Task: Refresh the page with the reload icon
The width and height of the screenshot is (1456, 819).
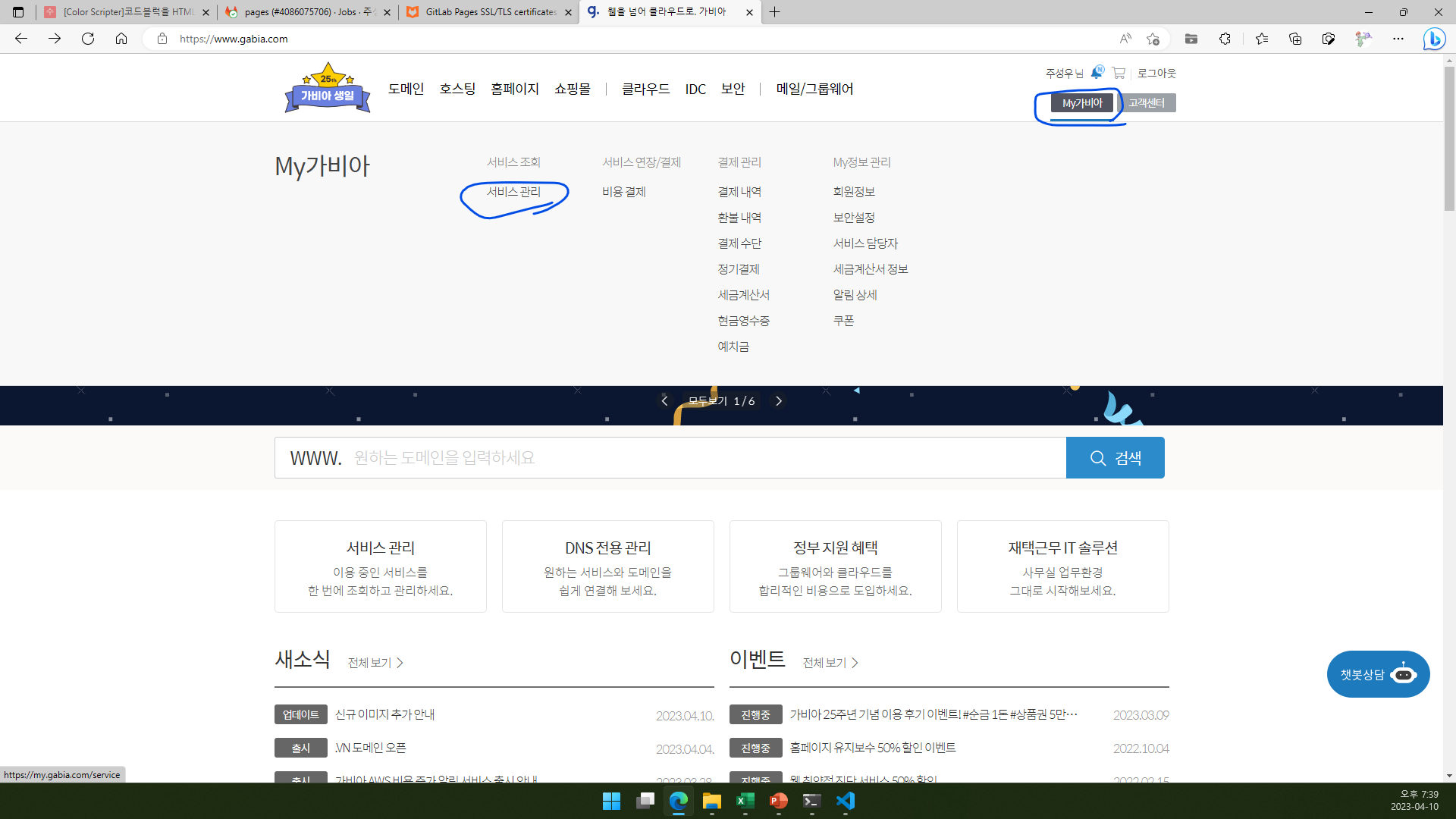Action: [88, 39]
